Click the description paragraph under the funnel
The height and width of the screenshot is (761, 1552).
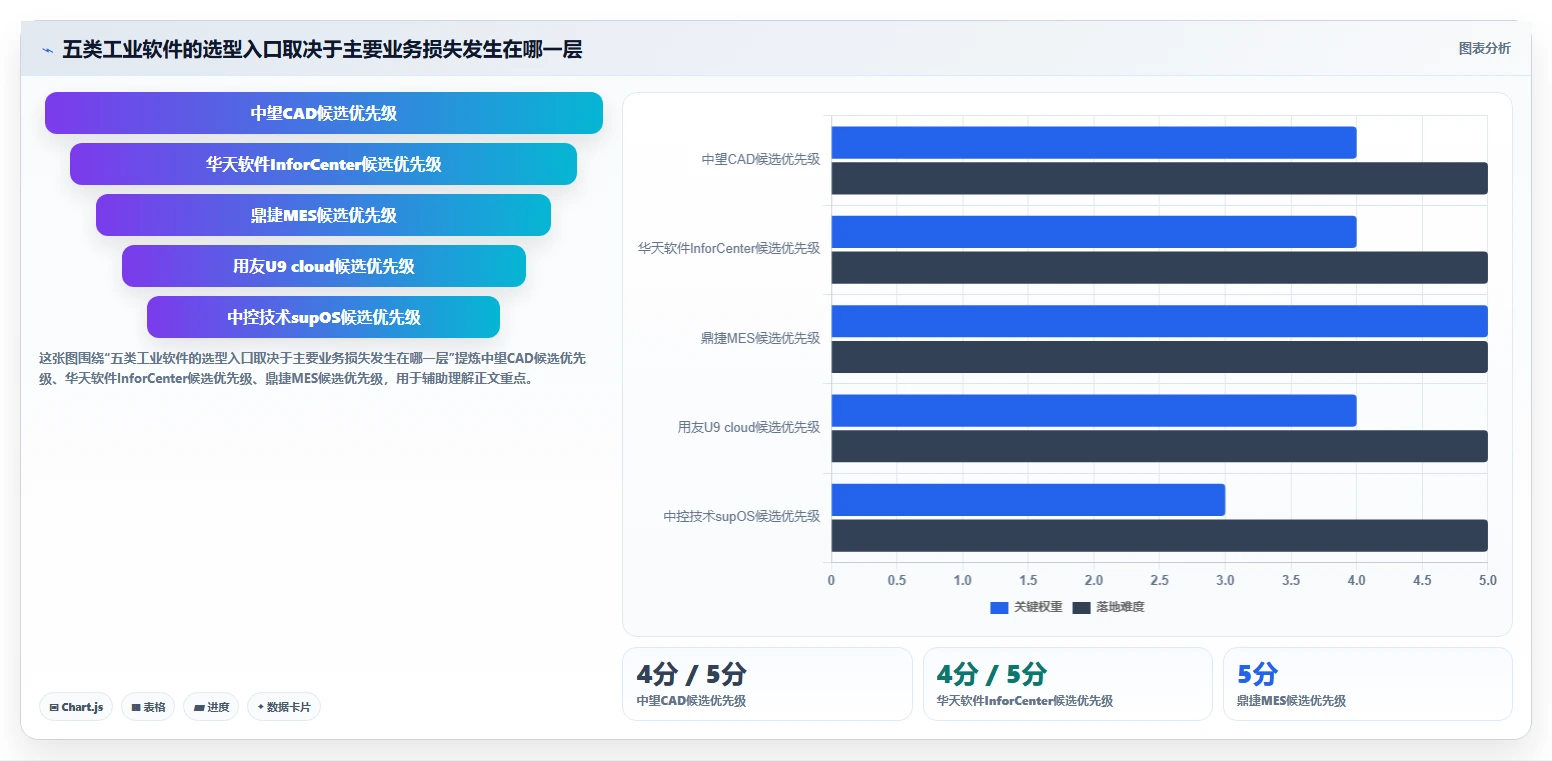pos(313,368)
